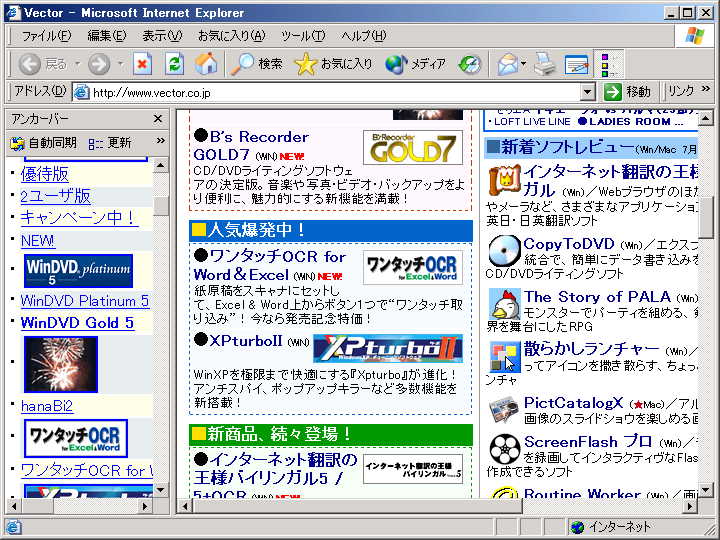Image resolution: width=720 pixels, height=540 pixels.
Task: Click the Windows flag logo throbber
Action: point(695,36)
